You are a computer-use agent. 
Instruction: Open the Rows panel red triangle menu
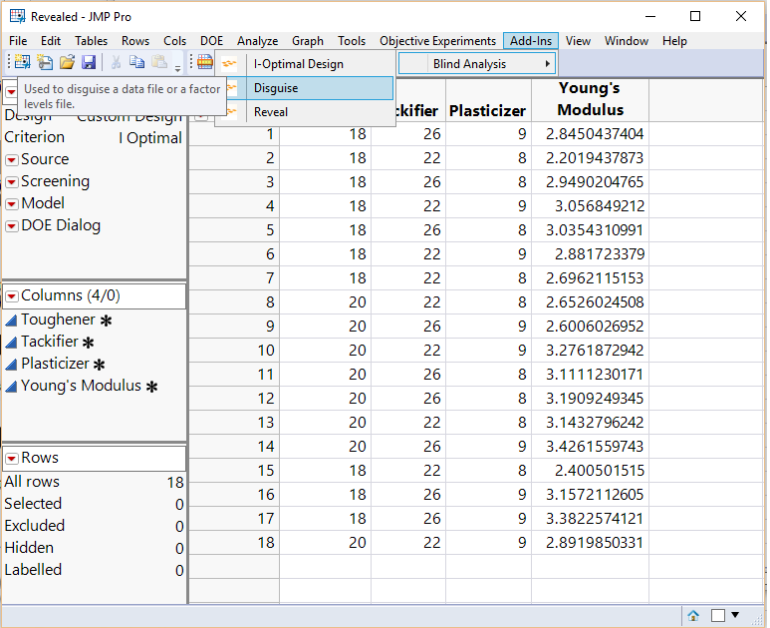click(11, 459)
